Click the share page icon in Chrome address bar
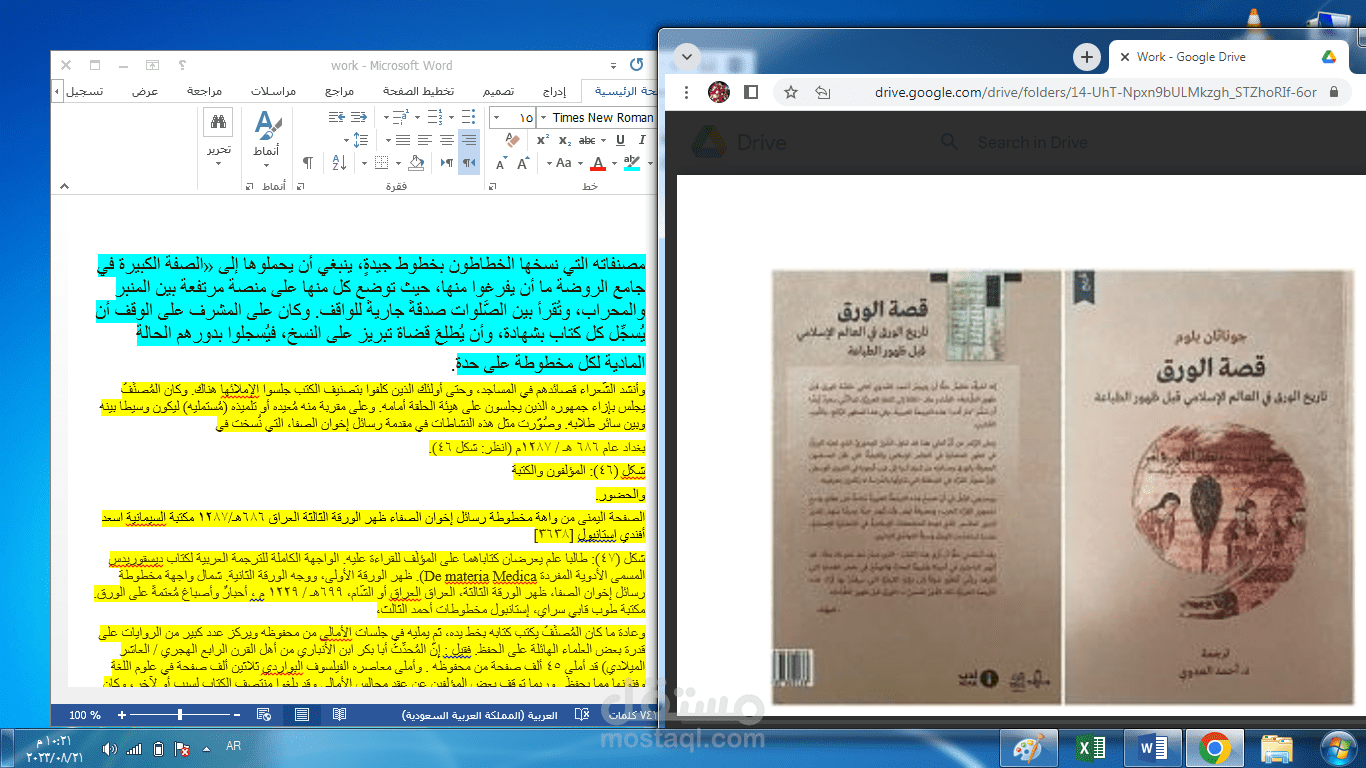The image size is (1366, 768). coord(823,92)
